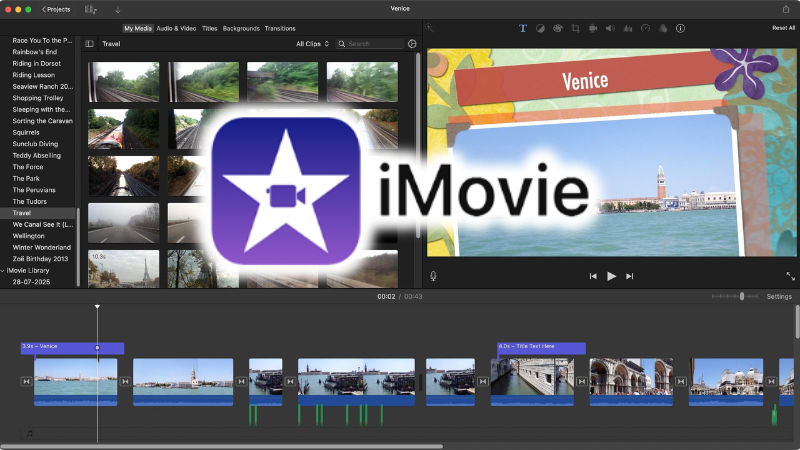The width and height of the screenshot is (800, 450).
Task: Play the Venice project in viewer
Action: [x=611, y=276]
